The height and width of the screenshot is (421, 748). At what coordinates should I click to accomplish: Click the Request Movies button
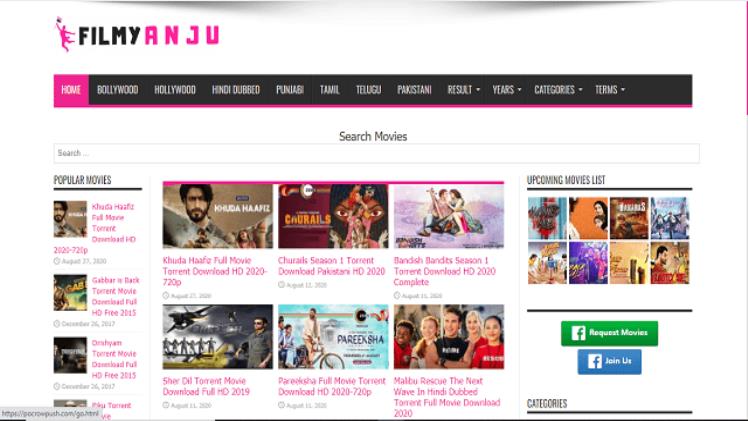click(x=609, y=333)
